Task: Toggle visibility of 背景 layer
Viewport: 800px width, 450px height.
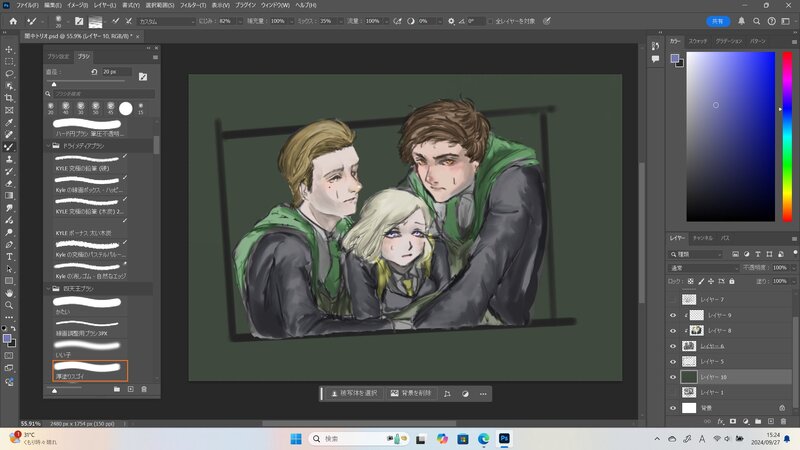Action: coord(672,408)
